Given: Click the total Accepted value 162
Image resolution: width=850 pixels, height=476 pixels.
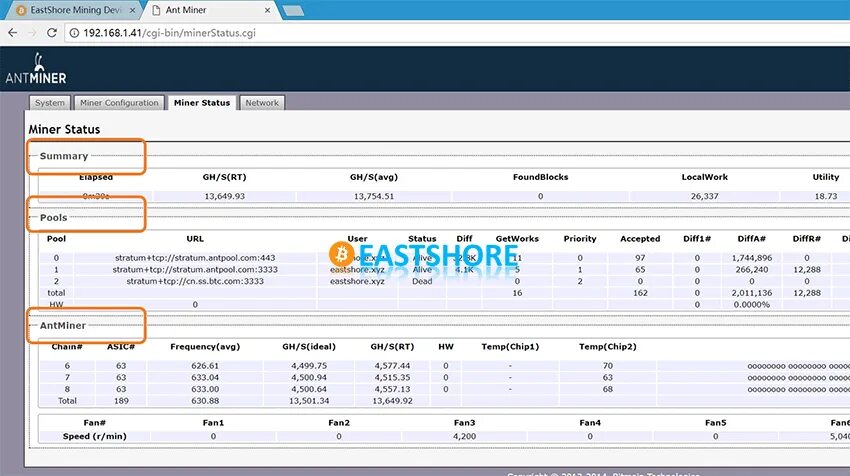Looking at the screenshot, I should [640, 293].
